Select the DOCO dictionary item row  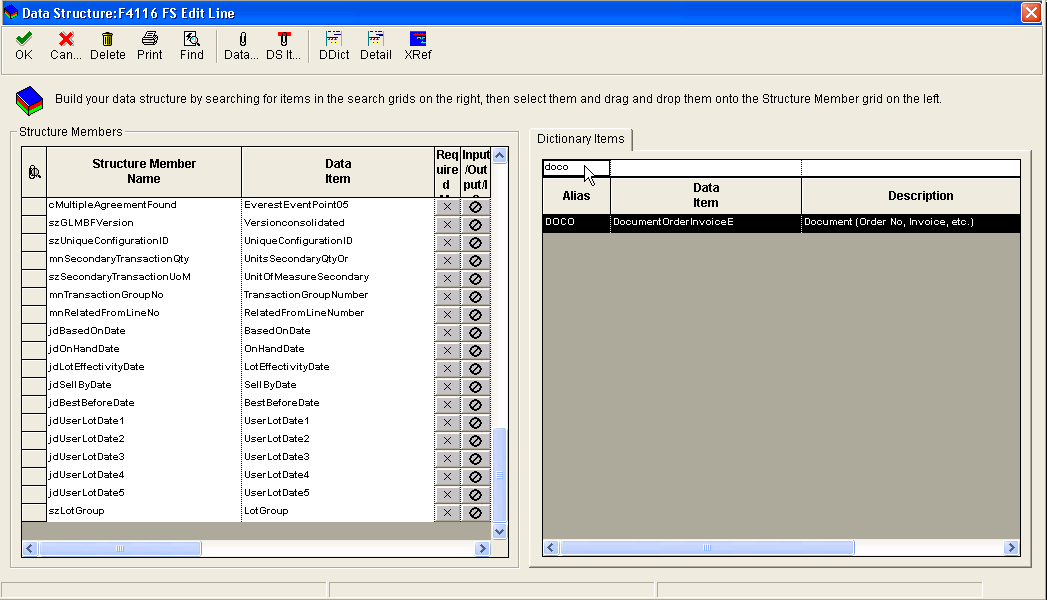click(x=781, y=222)
